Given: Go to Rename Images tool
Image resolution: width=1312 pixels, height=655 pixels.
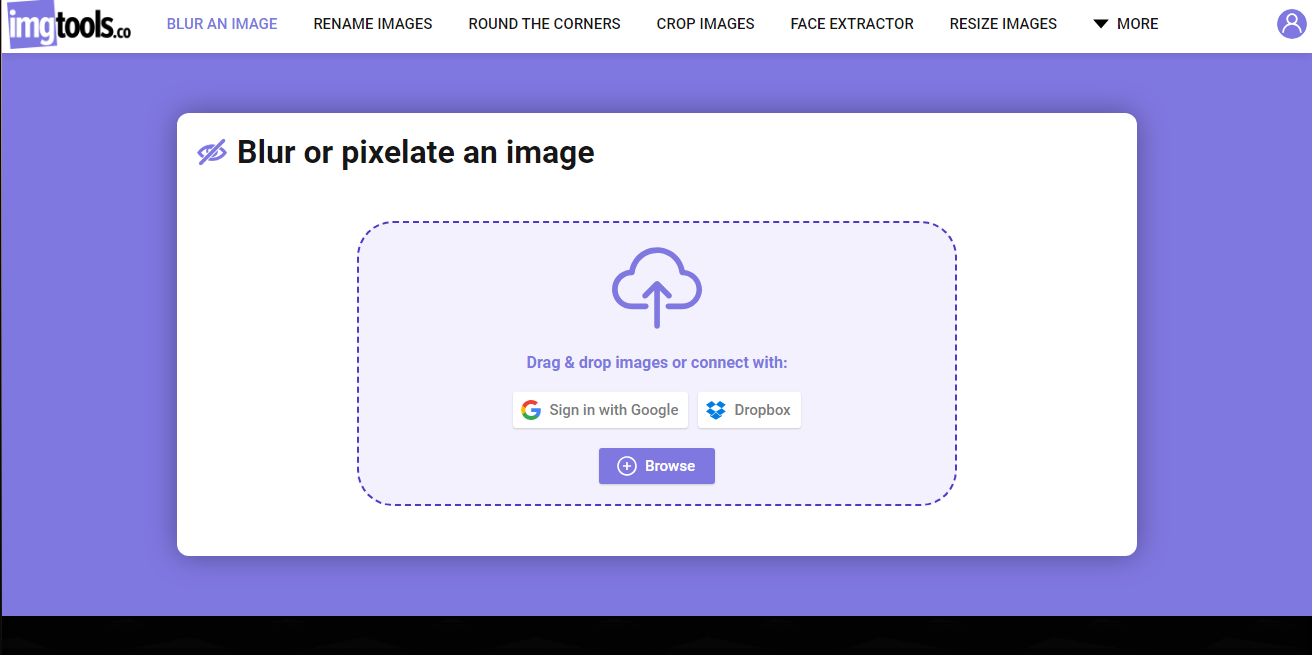Looking at the screenshot, I should click(x=373, y=24).
